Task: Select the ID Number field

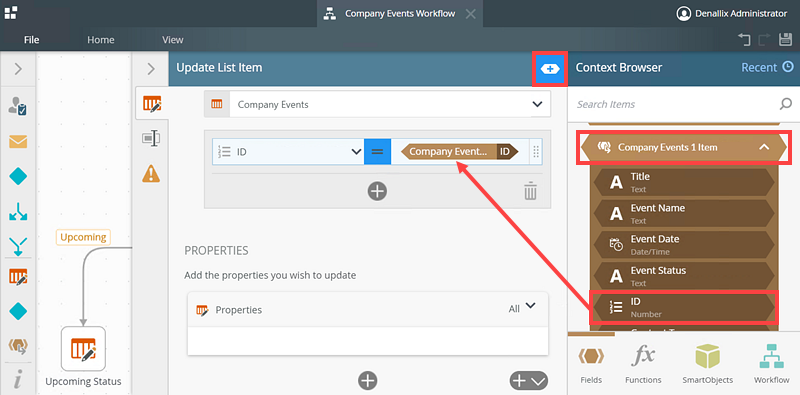Action: coord(684,307)
